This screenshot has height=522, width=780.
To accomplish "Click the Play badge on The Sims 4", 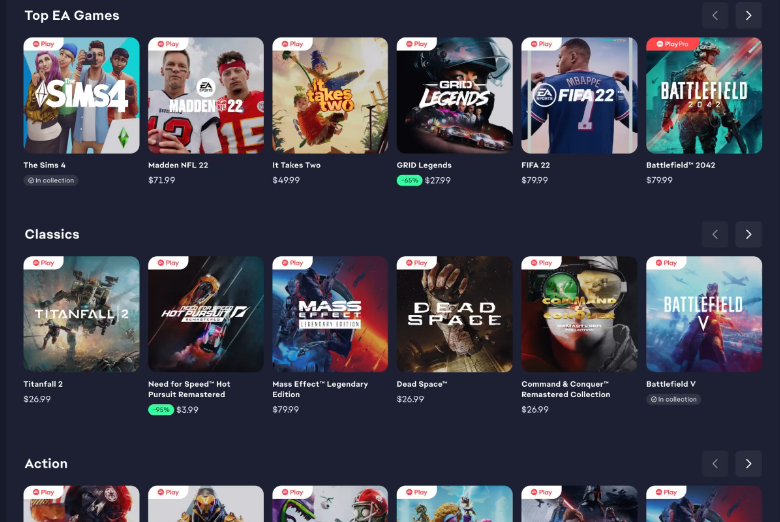I will [43, 44].
